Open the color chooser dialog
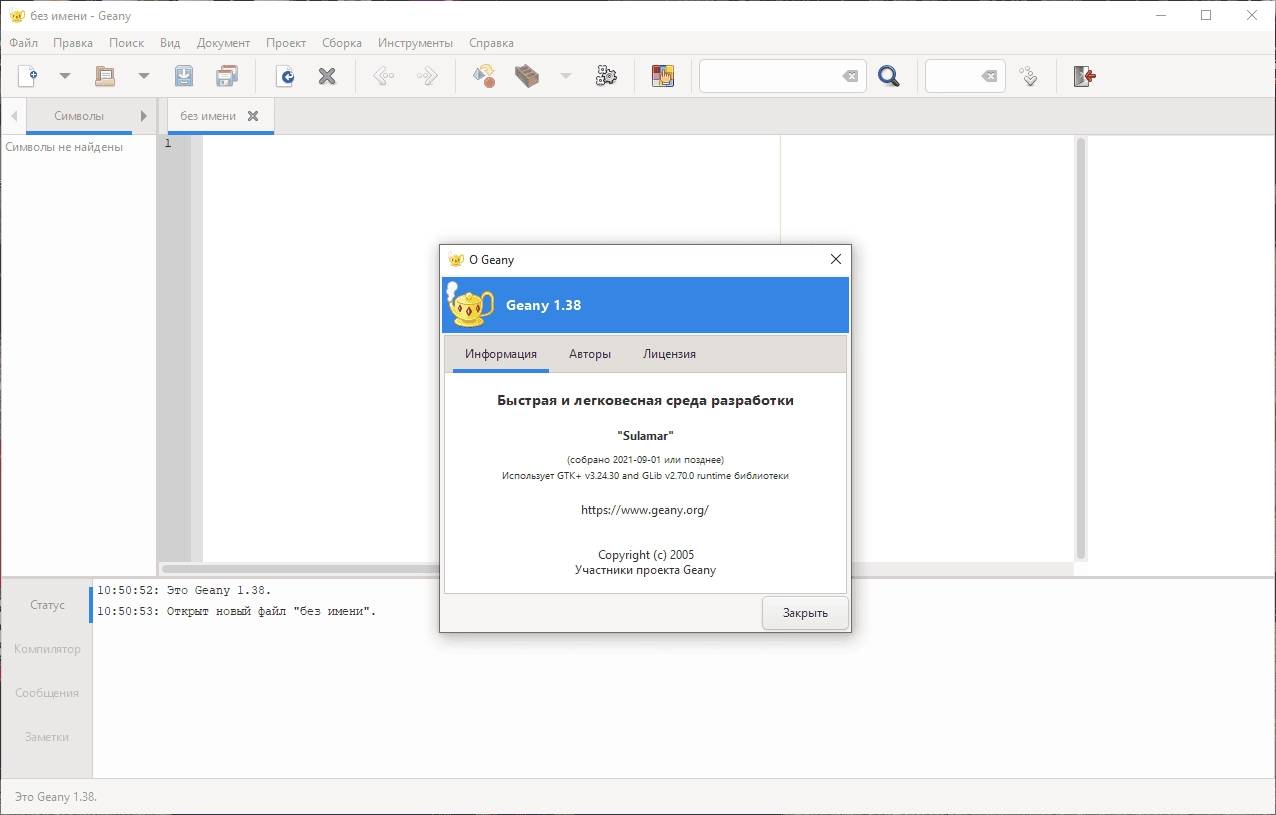 (663, 76)
